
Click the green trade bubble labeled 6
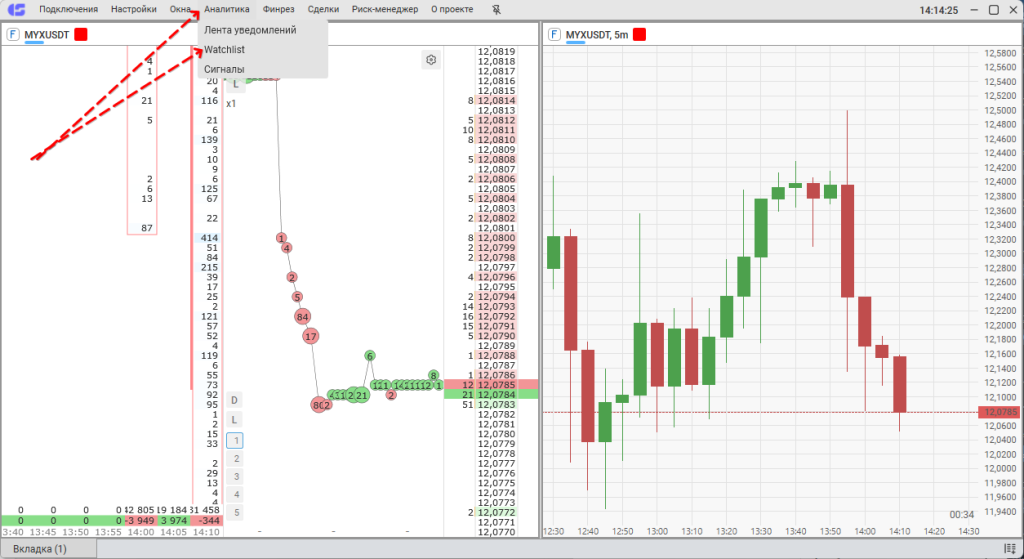(370, 356)
